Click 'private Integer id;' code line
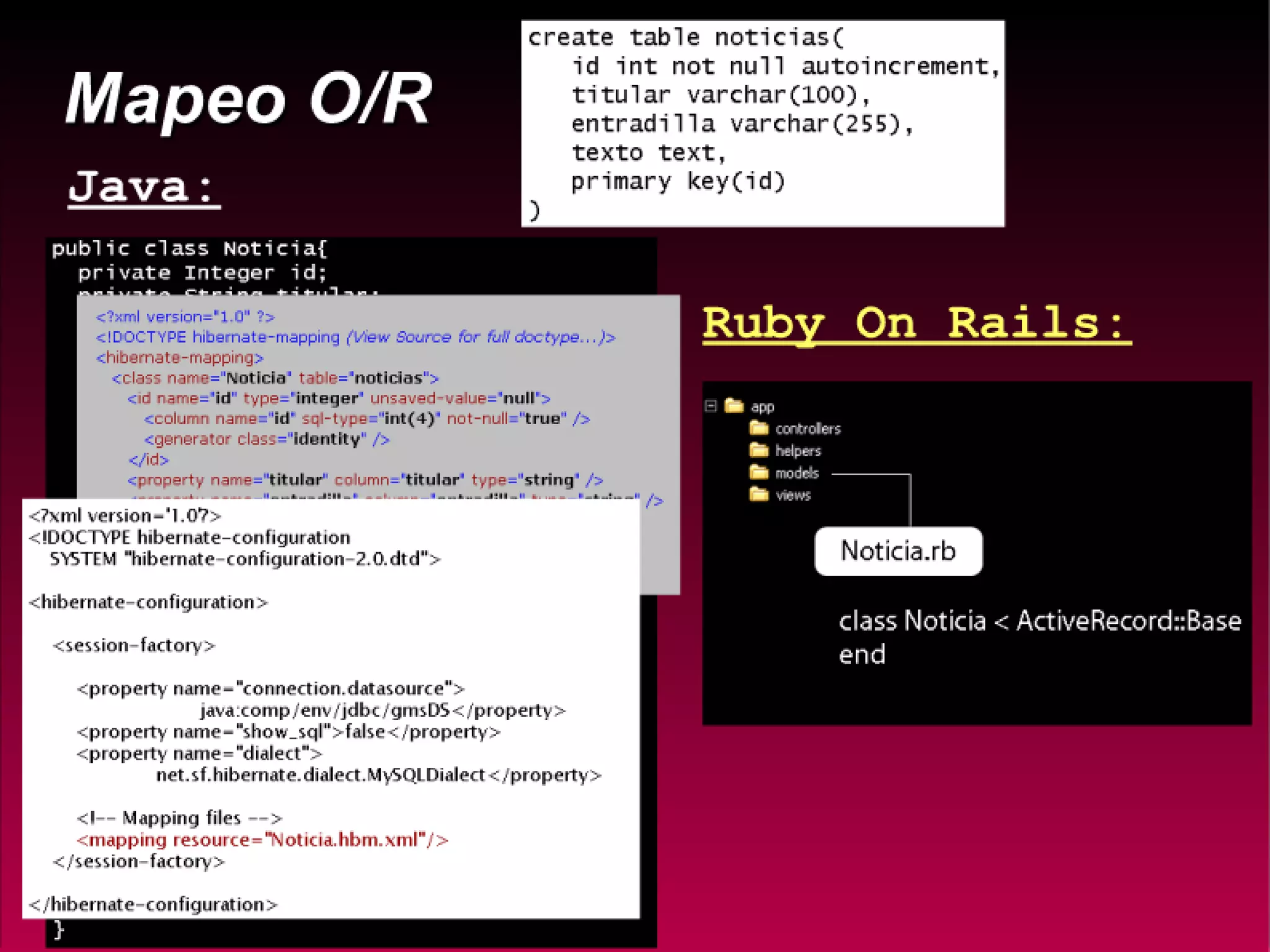 pos(202,272)
